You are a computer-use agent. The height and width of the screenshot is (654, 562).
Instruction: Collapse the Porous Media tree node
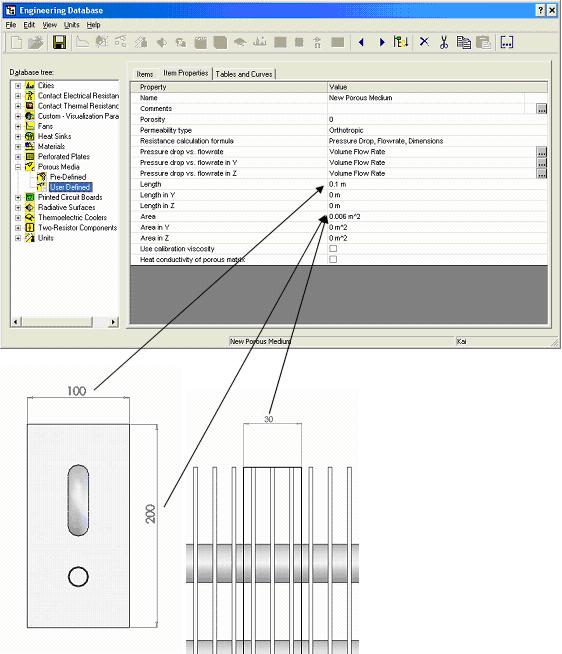pyautogui.click(x=18, y=167)
